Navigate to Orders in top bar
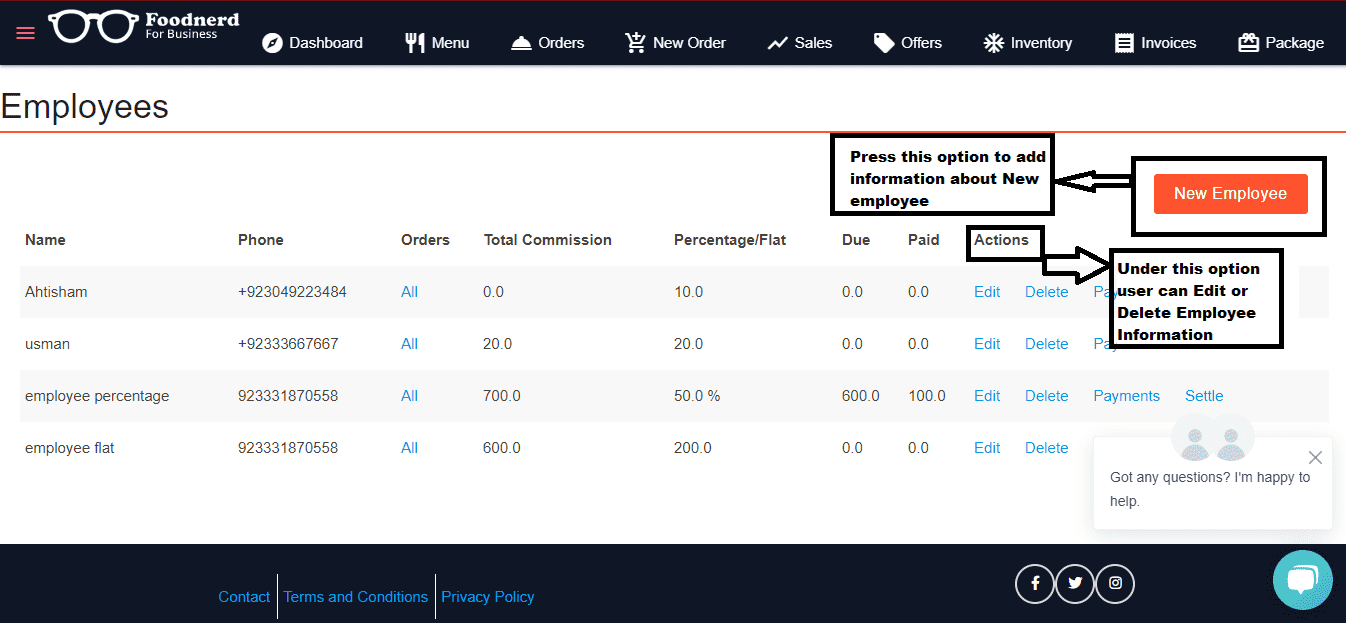This screenshot has height=623, width=1346. click(x=547, y=43)
